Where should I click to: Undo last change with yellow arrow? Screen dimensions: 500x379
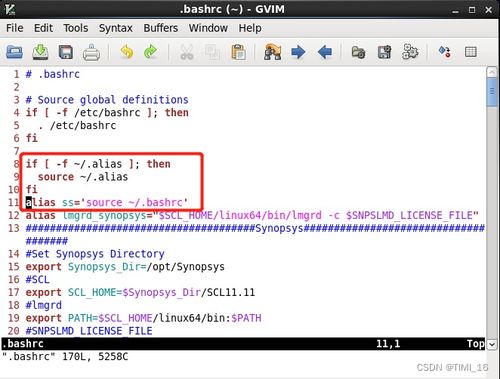[127, 52]
